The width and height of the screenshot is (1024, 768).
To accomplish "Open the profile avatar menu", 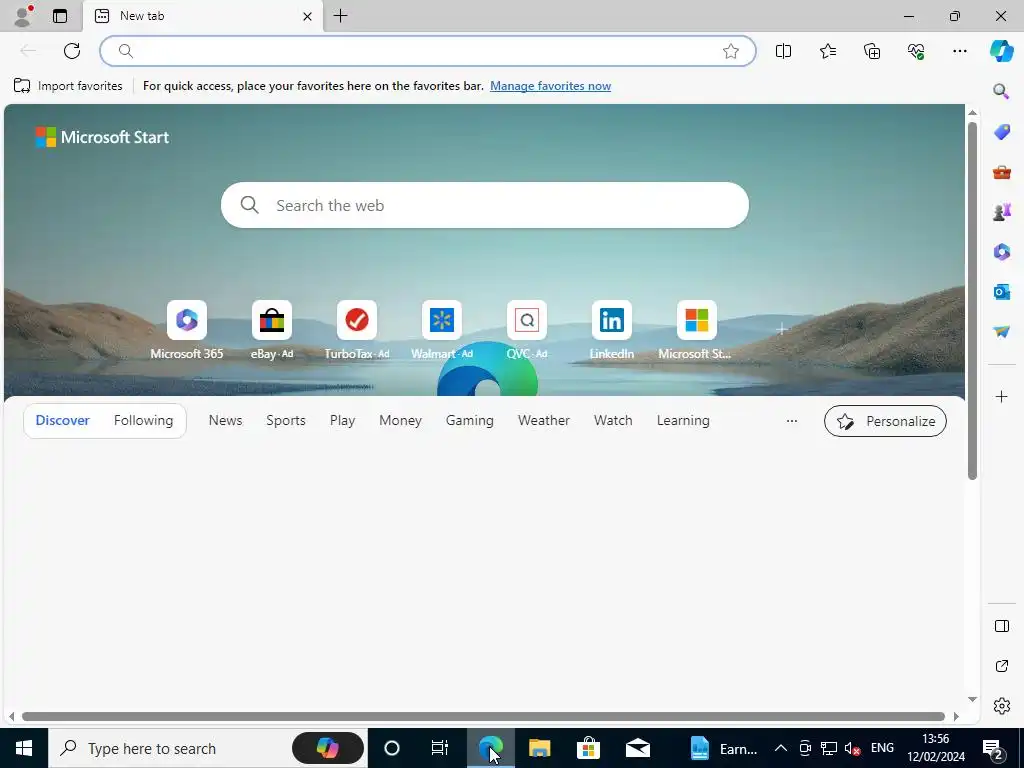I will pos(24,16).
